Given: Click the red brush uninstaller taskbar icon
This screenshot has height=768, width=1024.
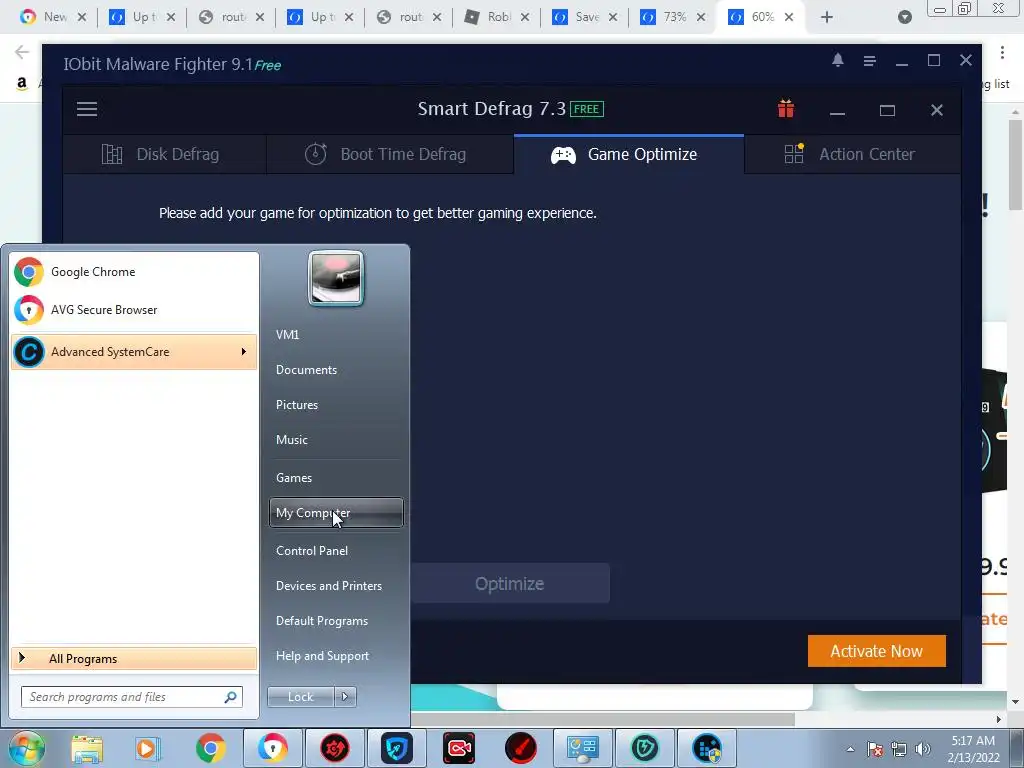Looking at the screenshot, I should tap(520, 748).
